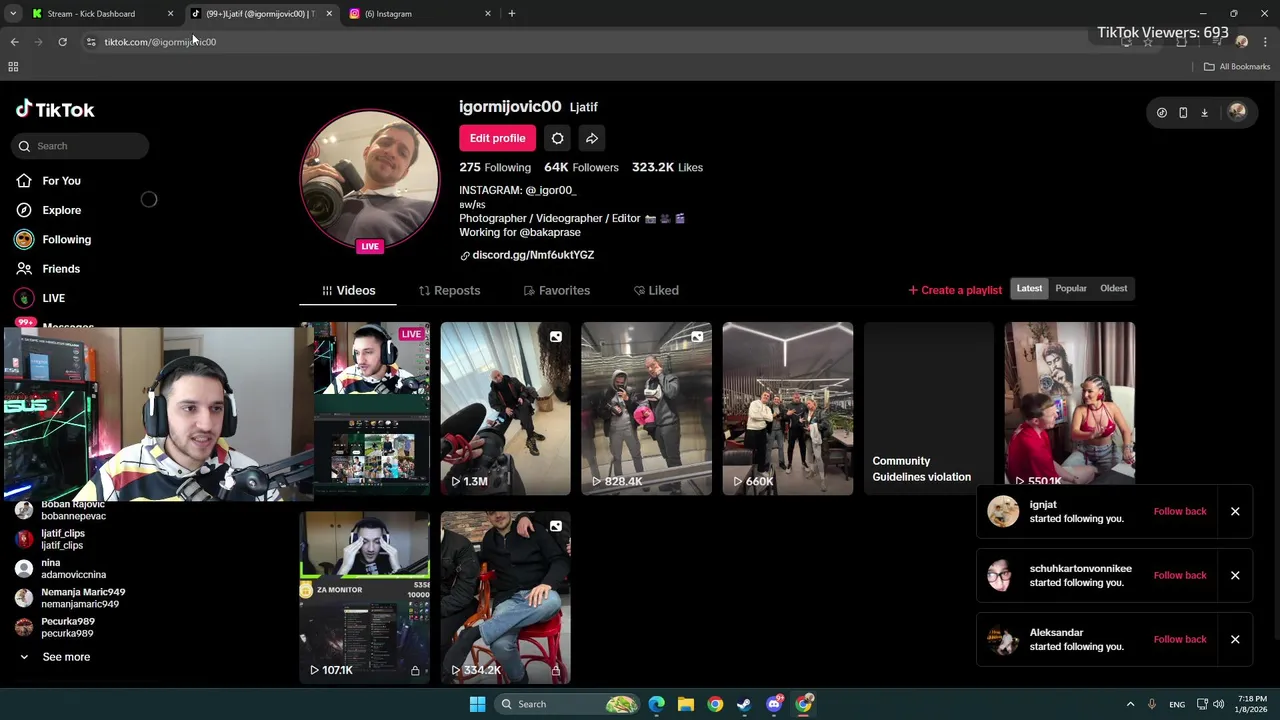This screenshot has height=720, width=1280.
Task: Click the Edit profile button
Action: click(497, 138)
